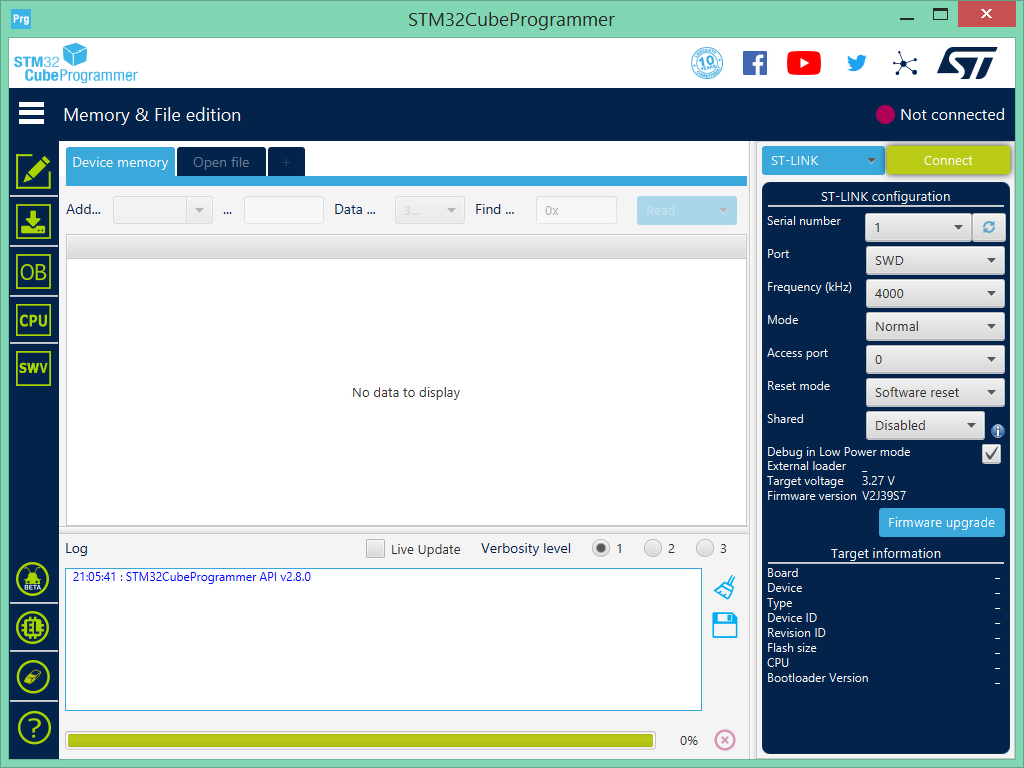Add a new tab with plus
The width and height of the screenshot is (1024, 768).
(x=286, y=162)
